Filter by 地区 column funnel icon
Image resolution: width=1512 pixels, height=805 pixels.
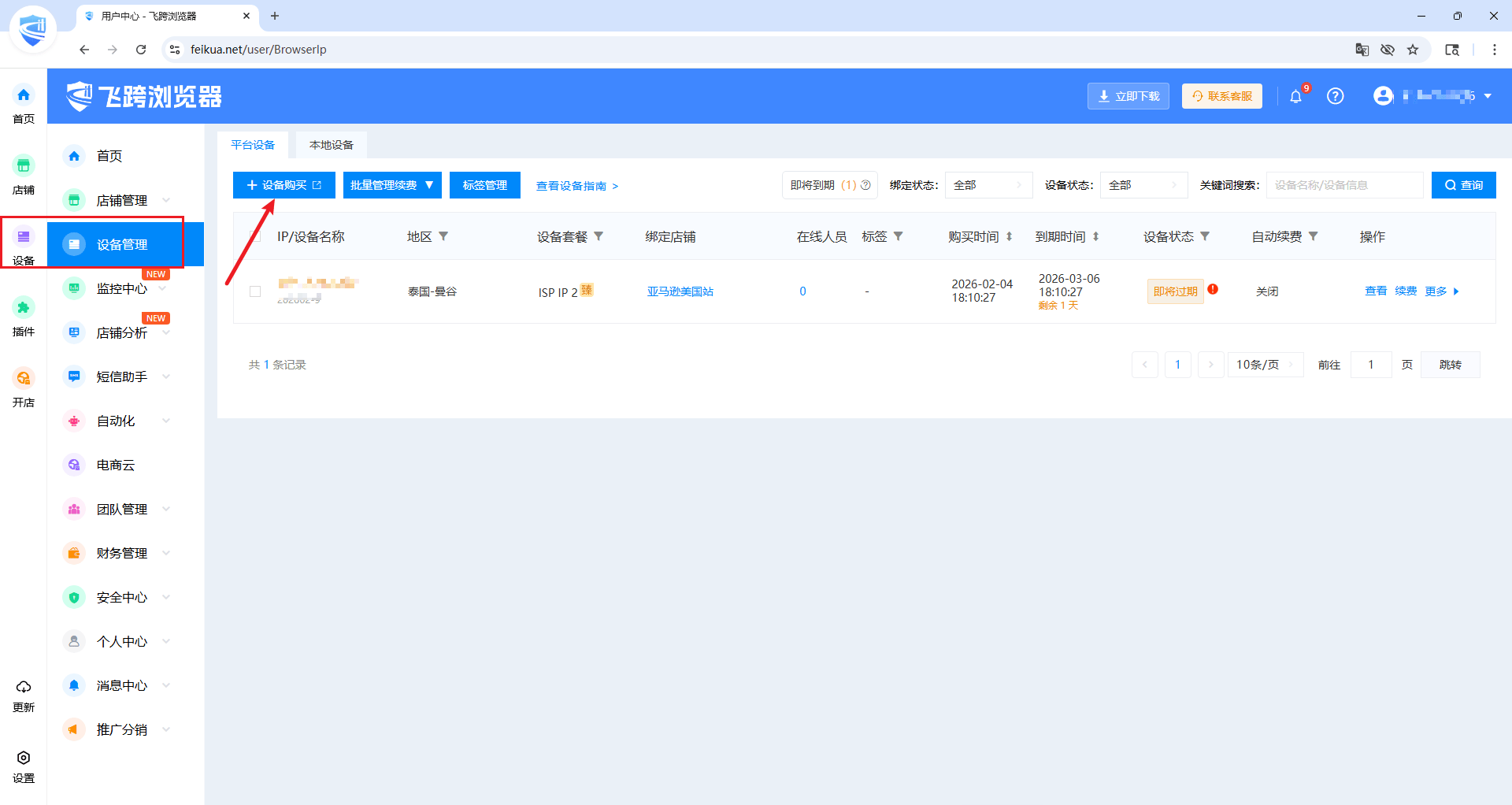pyautogui.click(x=443, y=236)
